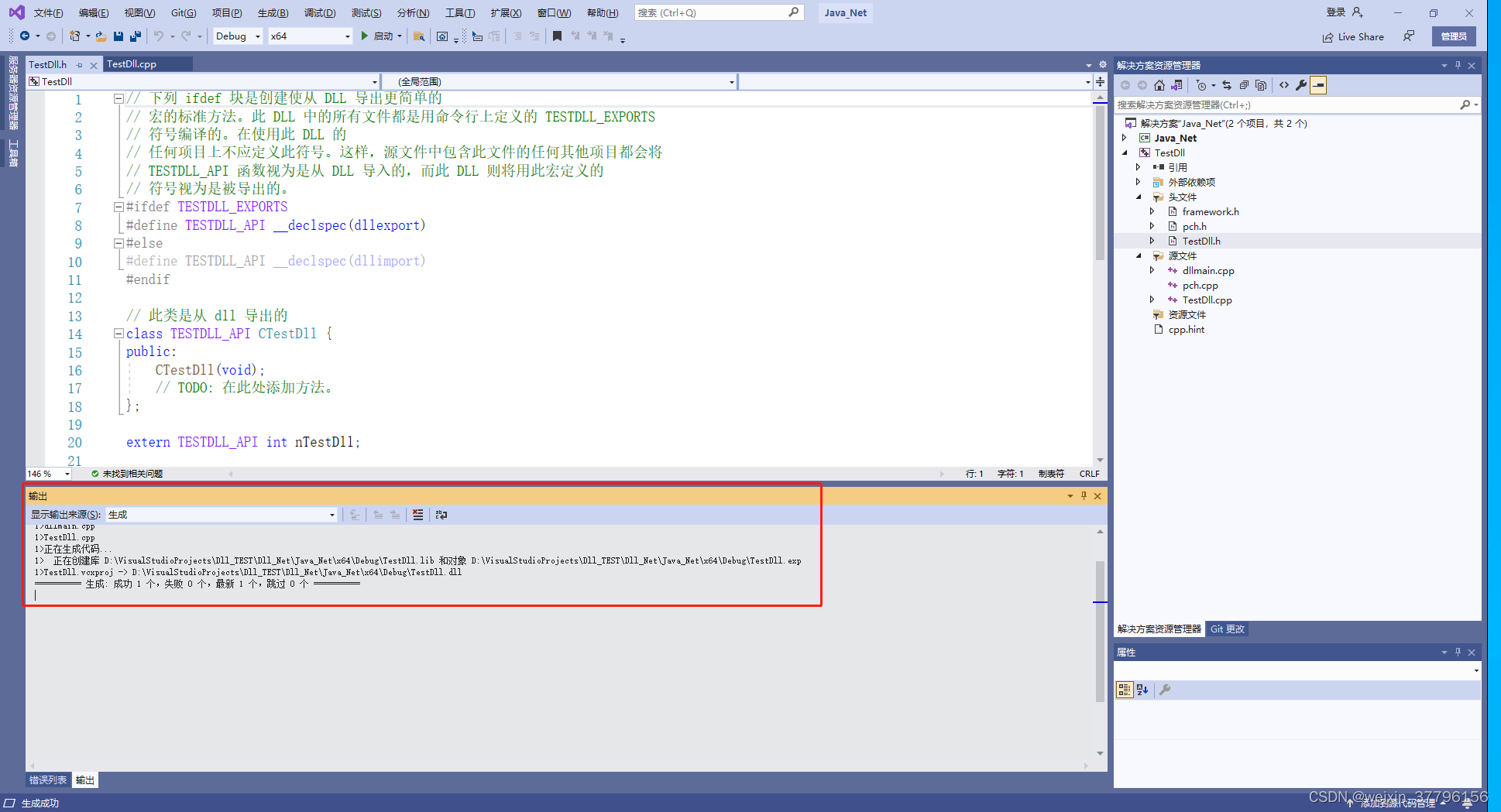This screenshot has height=812, width=1501.
Task: Select dllmain.cpp in Solution Explorer
Action: pyautogui.click(x=1208, y=270)
